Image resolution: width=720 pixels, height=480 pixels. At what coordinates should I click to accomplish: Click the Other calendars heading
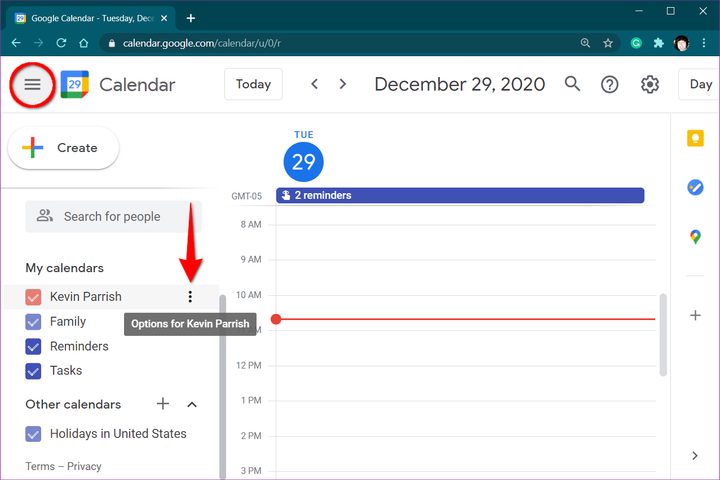73,404
